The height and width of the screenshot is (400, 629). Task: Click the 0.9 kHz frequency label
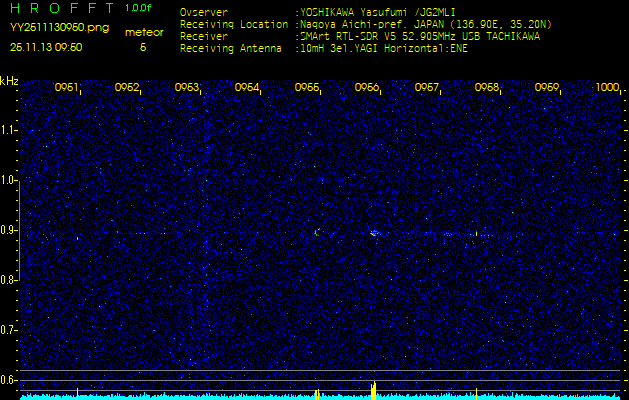pyautogui.click(x=7, y=230)
